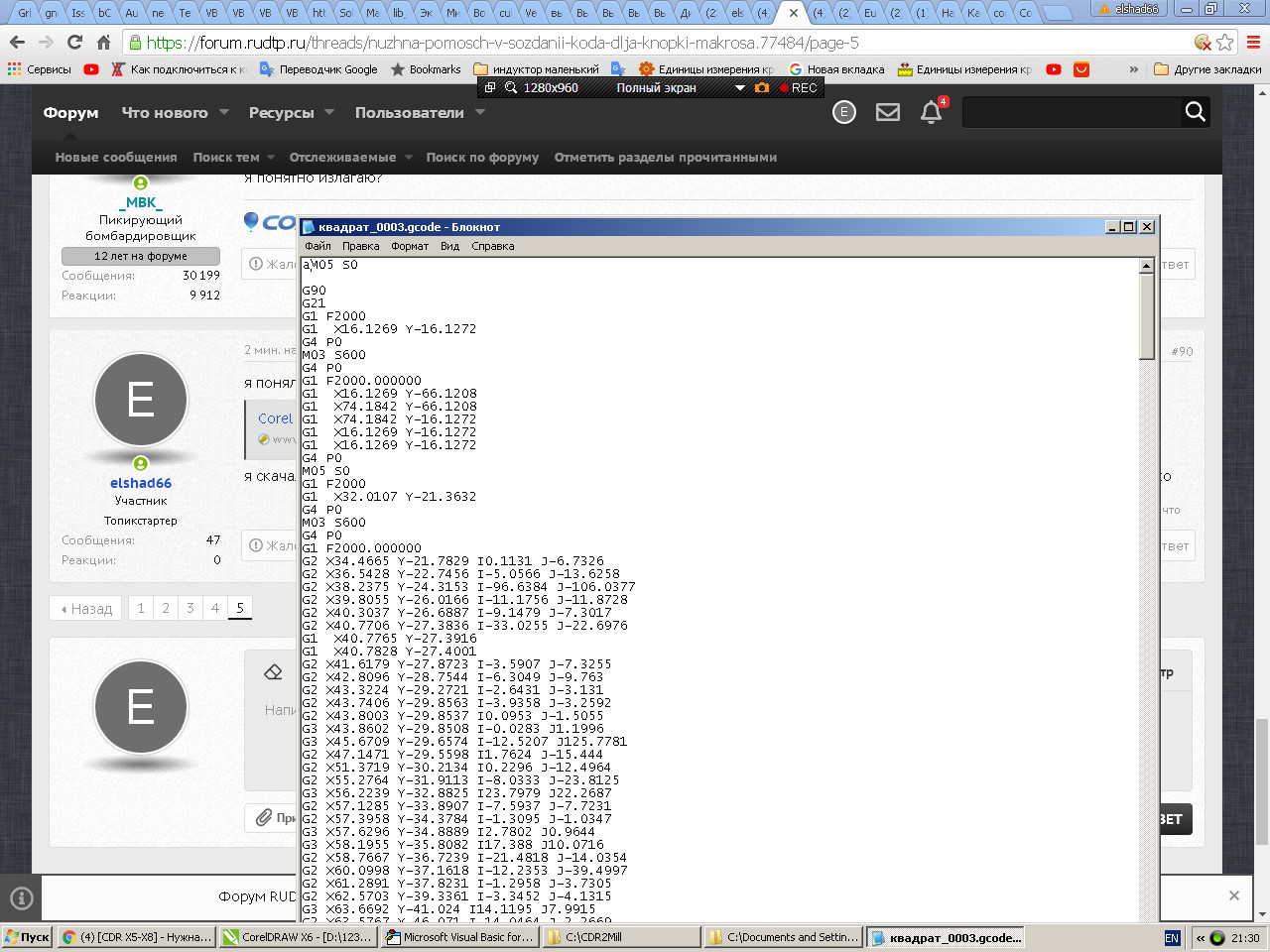Go to browser home page icon

(x=103, y=43)
